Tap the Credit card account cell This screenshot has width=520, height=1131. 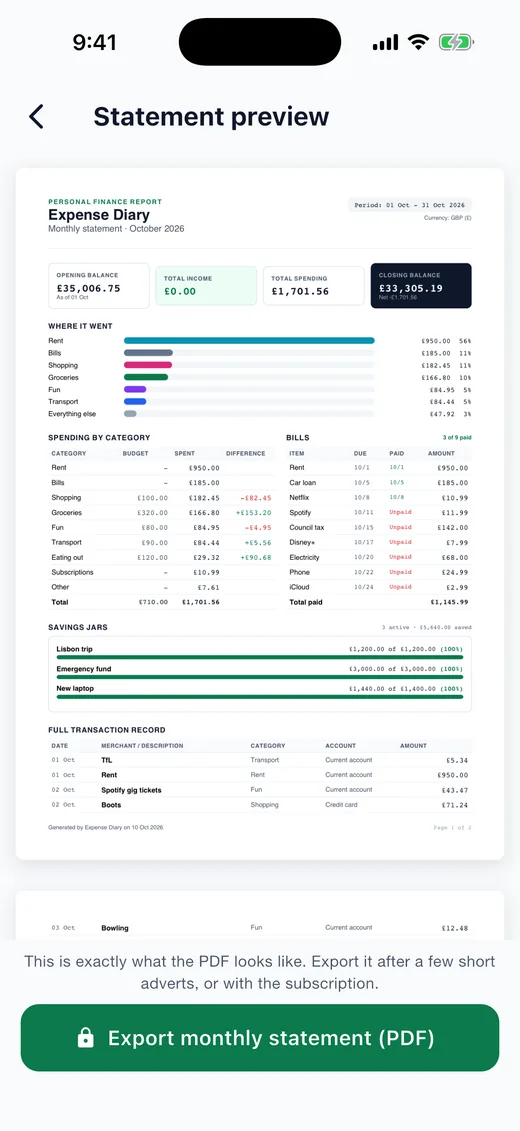tap(341, 805)
